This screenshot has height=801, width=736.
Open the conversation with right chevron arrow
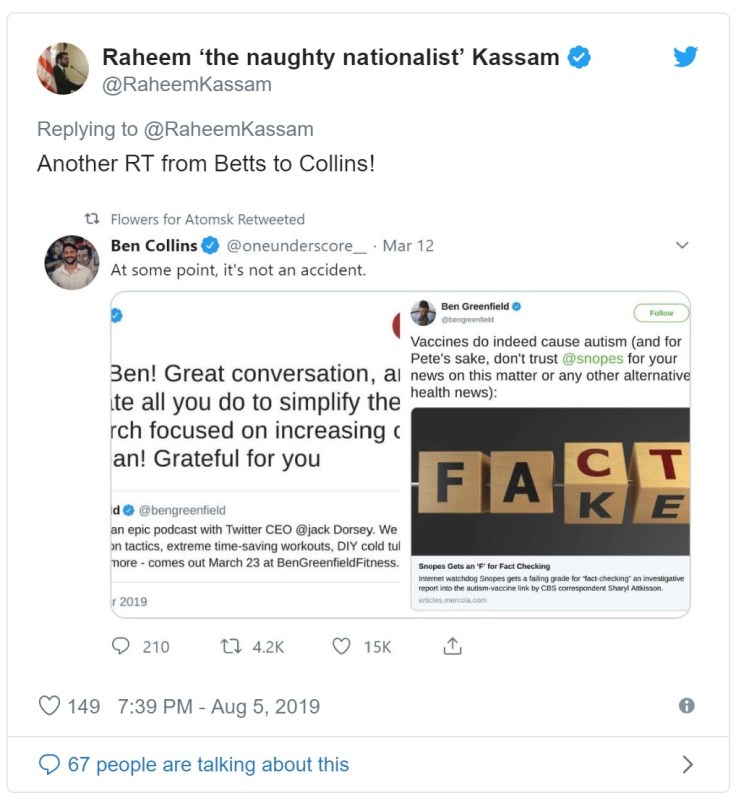[687, 765]
